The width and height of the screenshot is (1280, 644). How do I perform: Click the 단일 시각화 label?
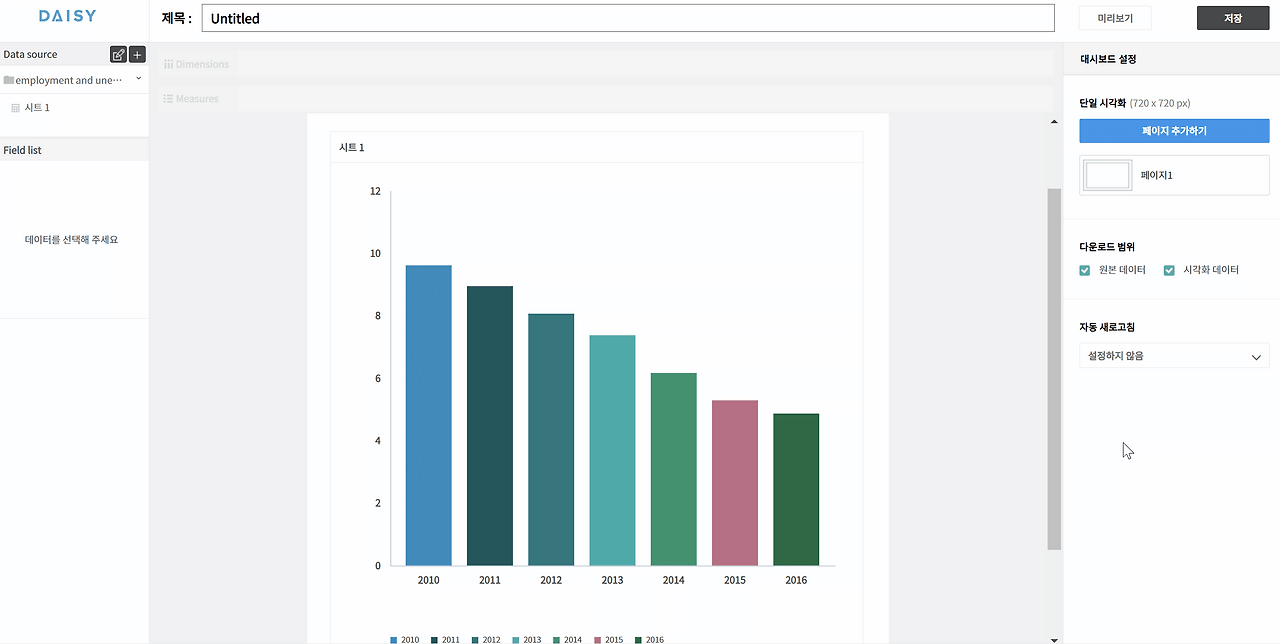[x=1103, y=103]
